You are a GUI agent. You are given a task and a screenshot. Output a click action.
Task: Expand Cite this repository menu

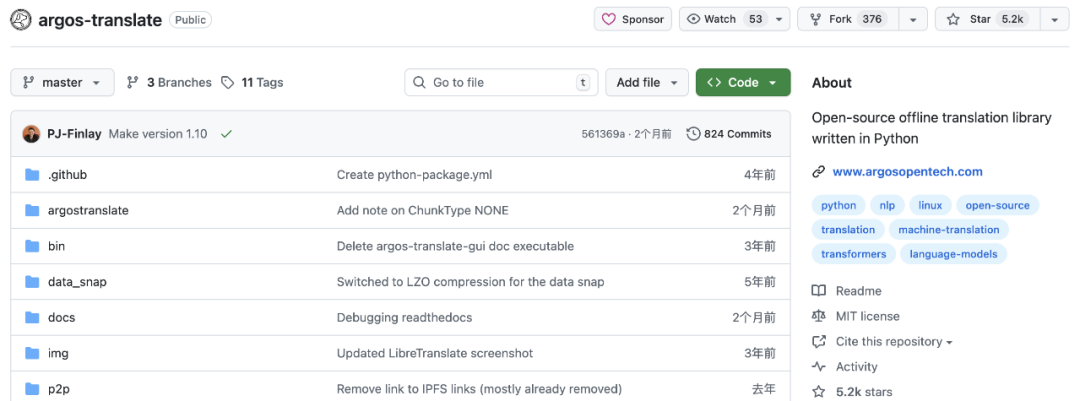point(894,342)
